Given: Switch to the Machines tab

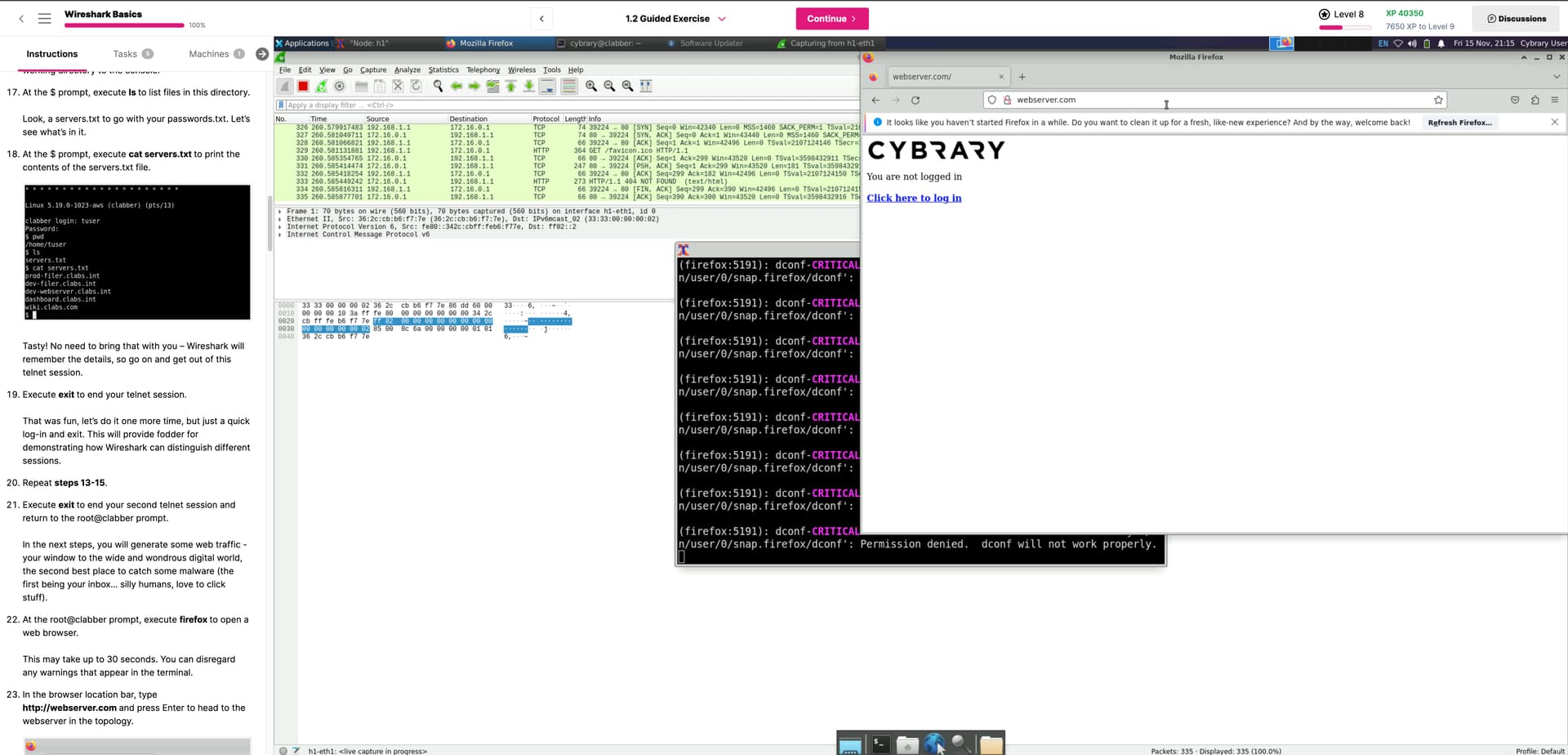Looking at the screenshot, I should [x=209, y=54].
